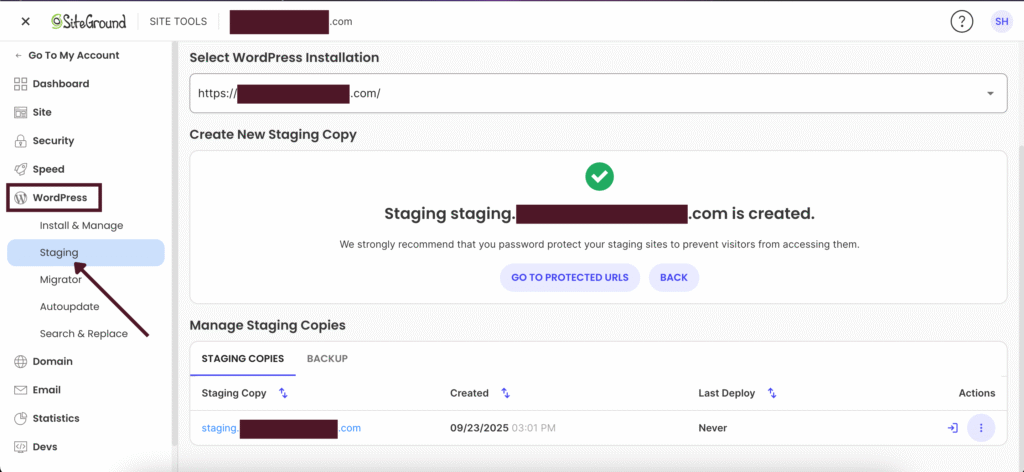Sort by Staging Copy column arrows

point(283,394)
